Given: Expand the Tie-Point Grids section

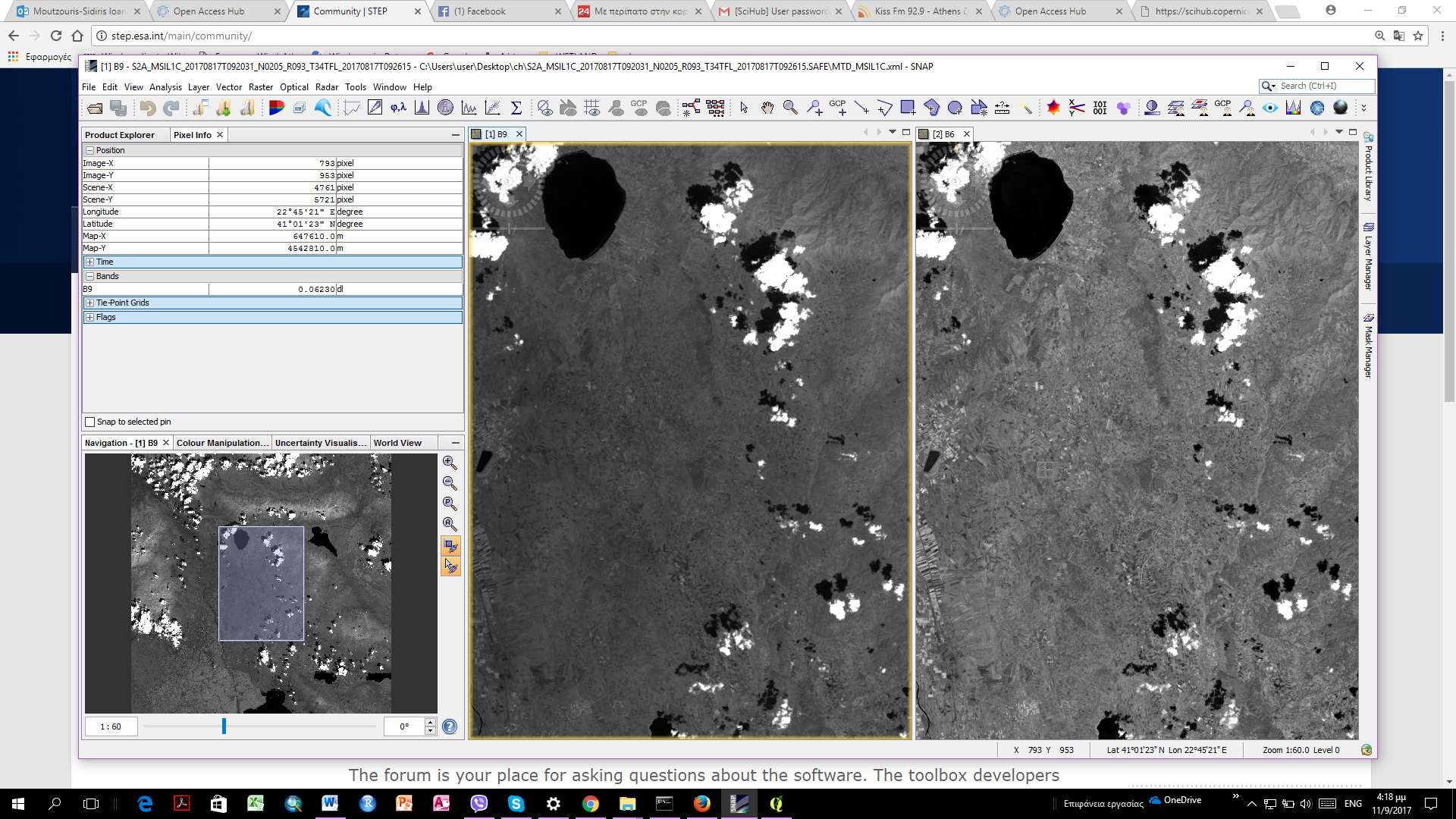Looking at the screenshot, I should (x=90, y=303).
